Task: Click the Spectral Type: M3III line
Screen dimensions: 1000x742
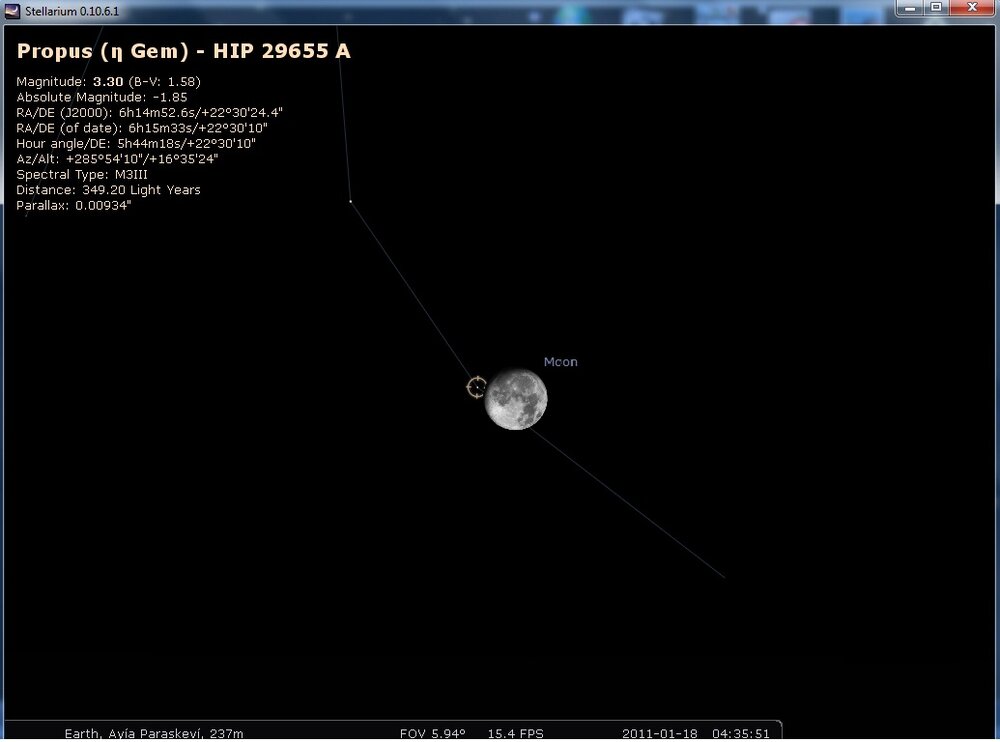Action: click(81, 174)
